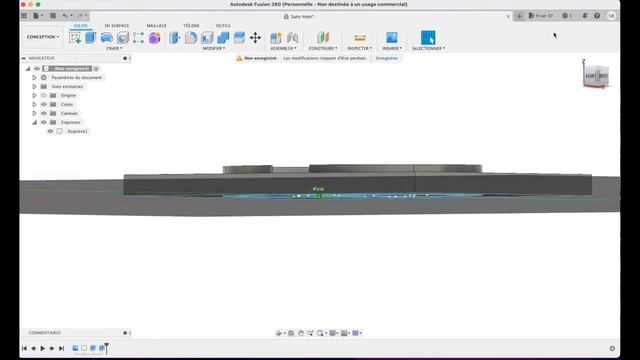
Task: Click the Select tool icon
Action: [428, 38]
